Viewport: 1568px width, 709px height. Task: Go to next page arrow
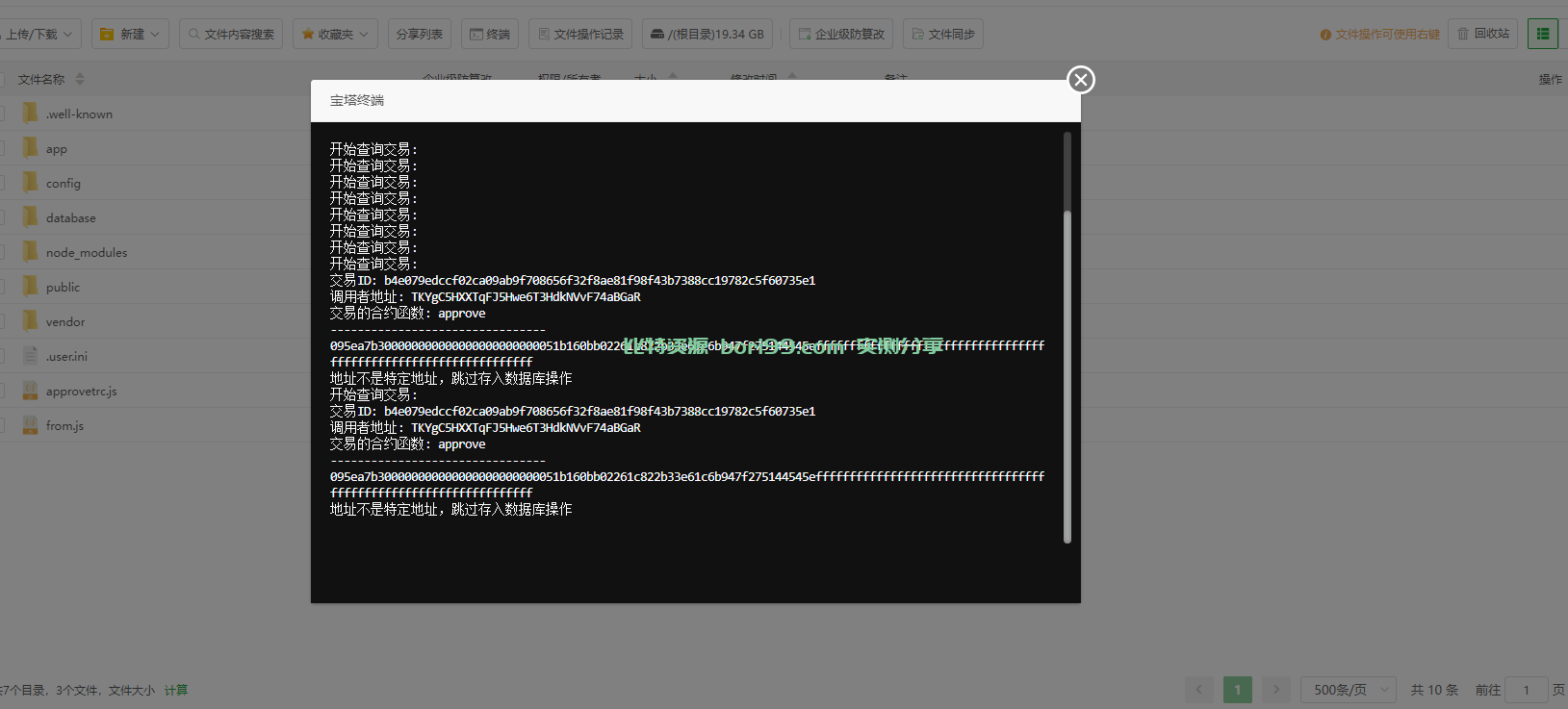click(1276, 690)
